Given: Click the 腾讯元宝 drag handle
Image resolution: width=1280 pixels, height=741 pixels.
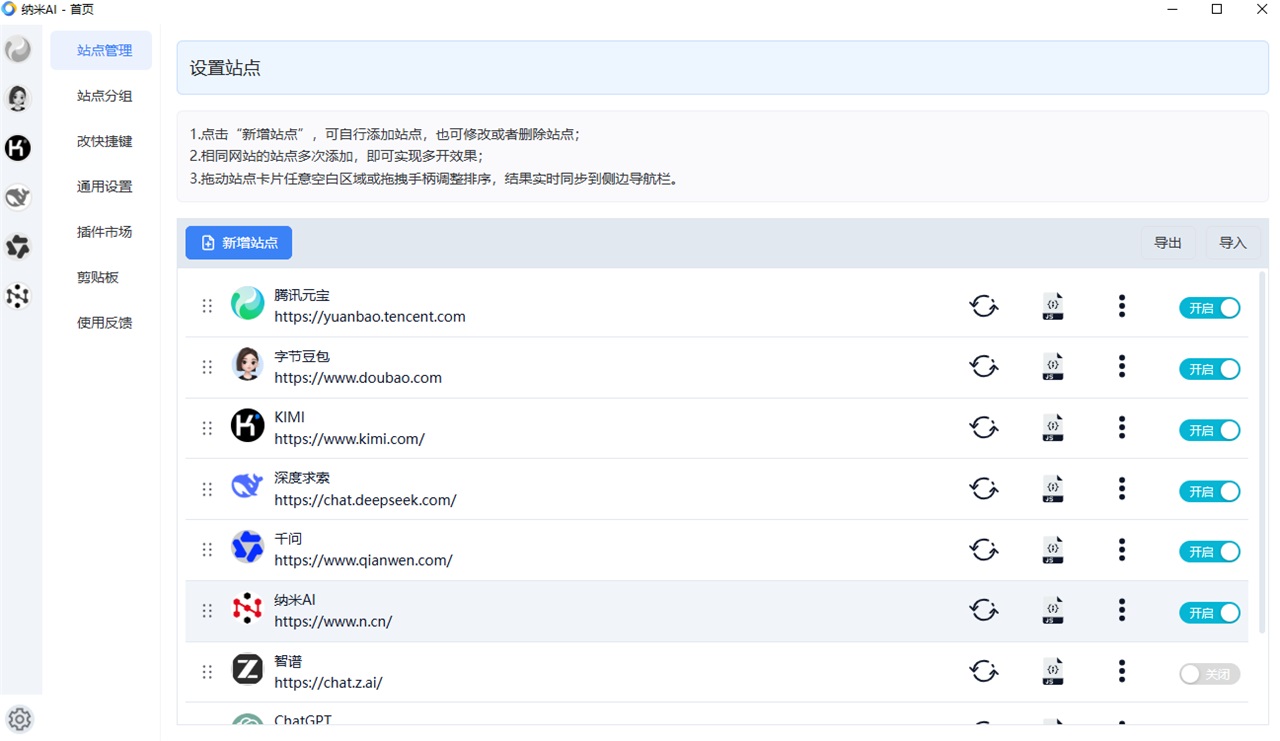Looking at the screenshot, I should click(207, 306).
